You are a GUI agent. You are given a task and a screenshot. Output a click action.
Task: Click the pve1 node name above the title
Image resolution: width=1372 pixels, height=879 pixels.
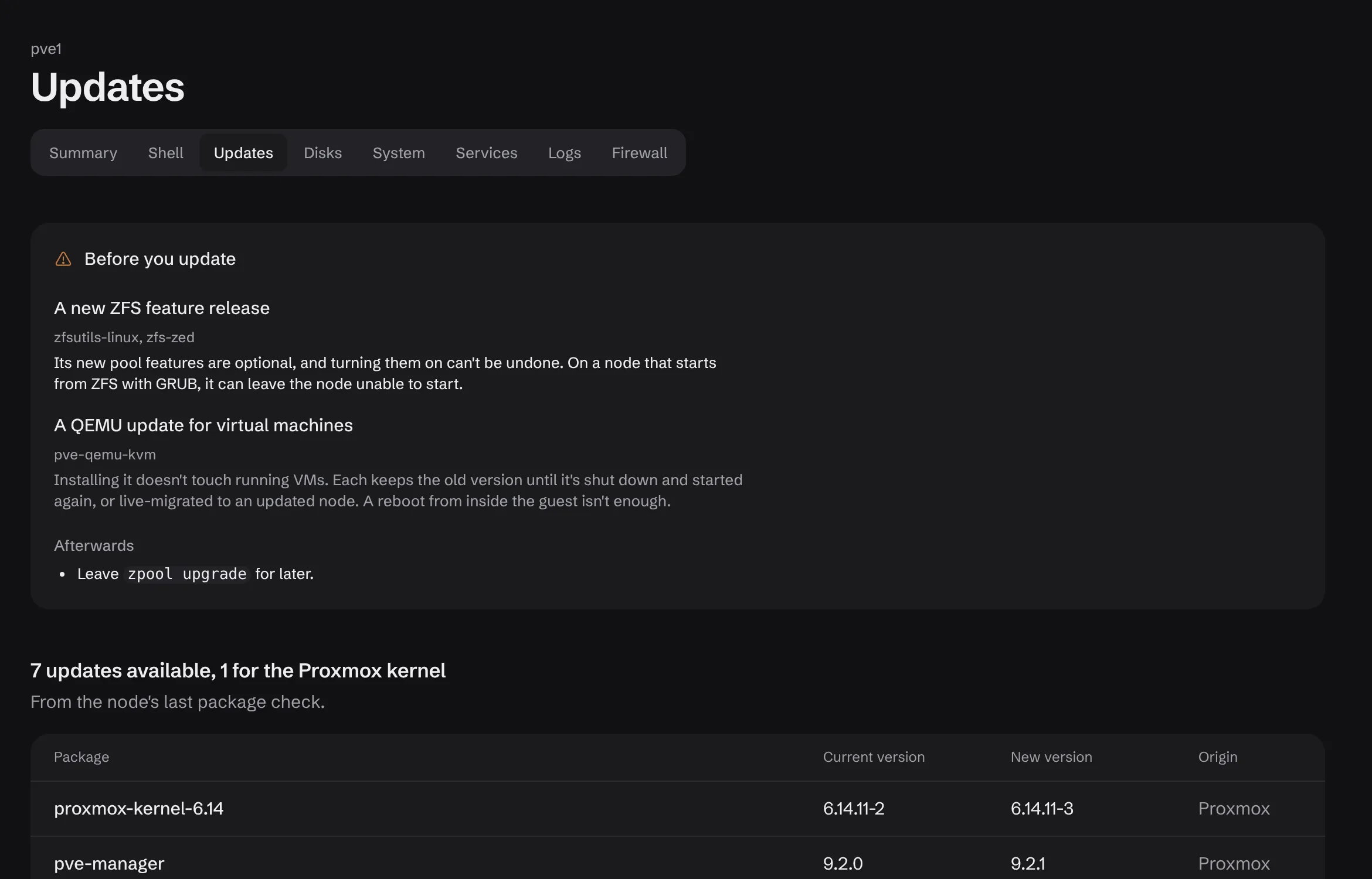46,49
